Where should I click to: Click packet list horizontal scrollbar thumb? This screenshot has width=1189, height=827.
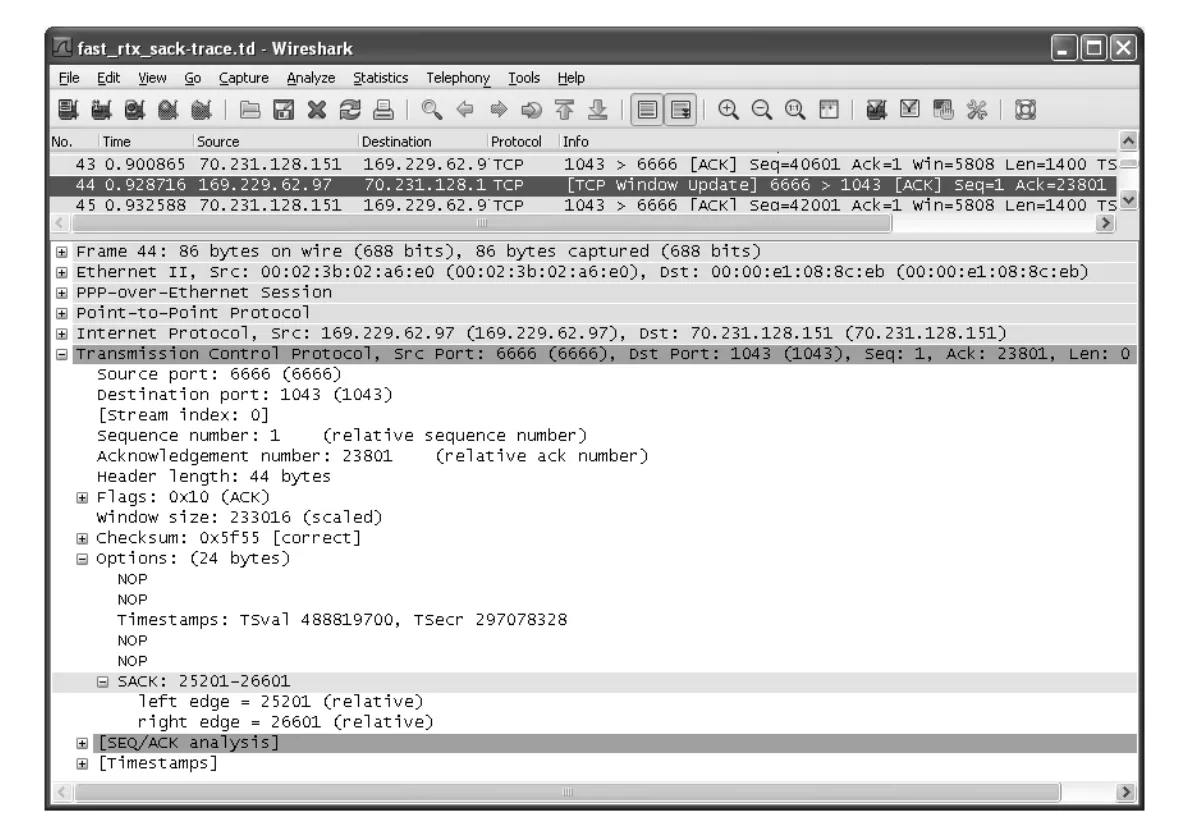coord(482,223)
